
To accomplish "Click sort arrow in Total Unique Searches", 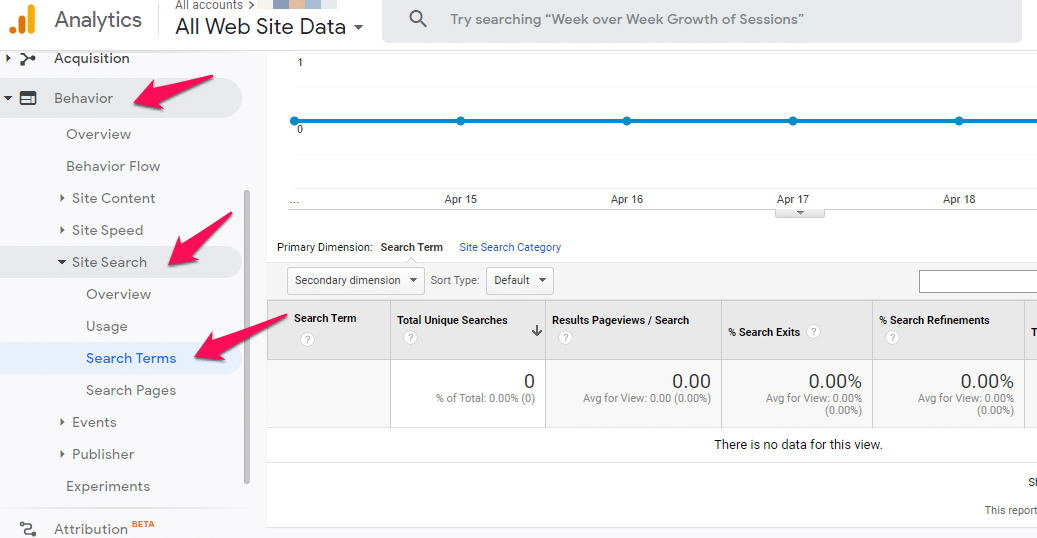I will click(536, 331).
